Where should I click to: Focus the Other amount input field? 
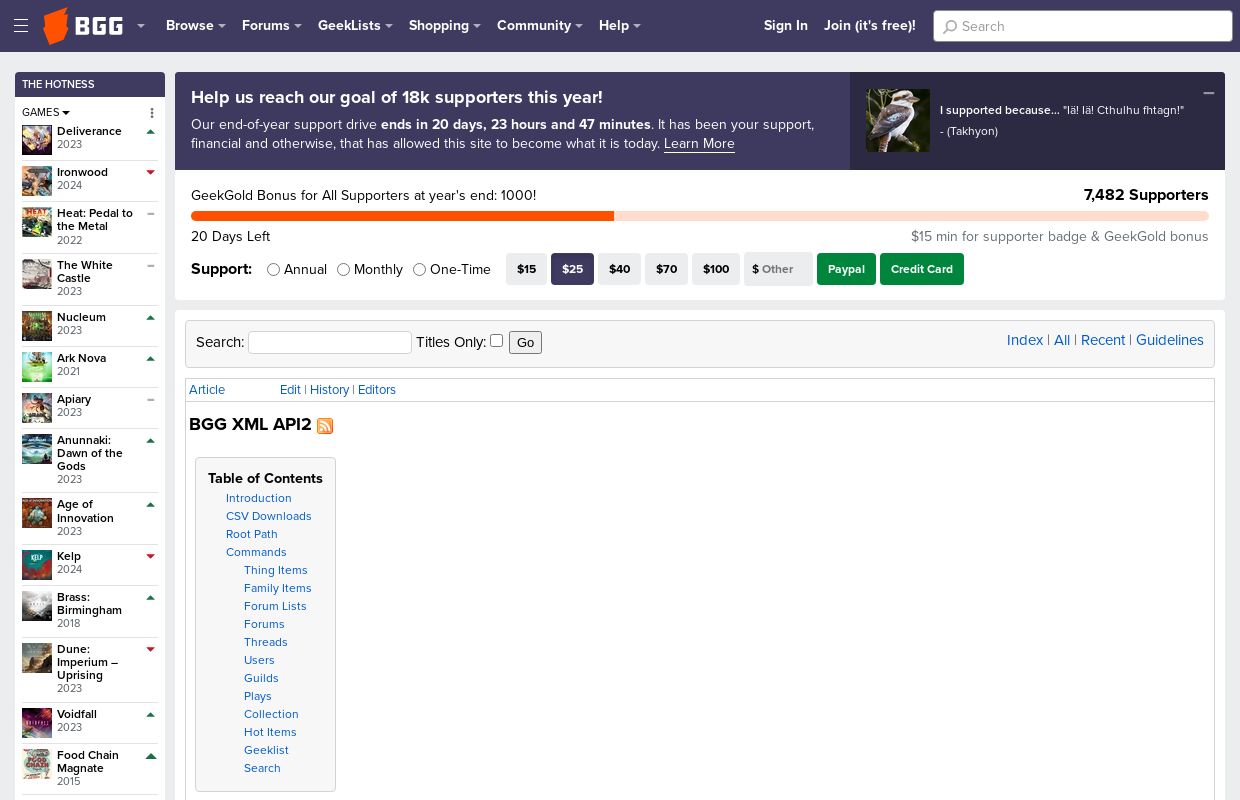[x=778, y=269]
